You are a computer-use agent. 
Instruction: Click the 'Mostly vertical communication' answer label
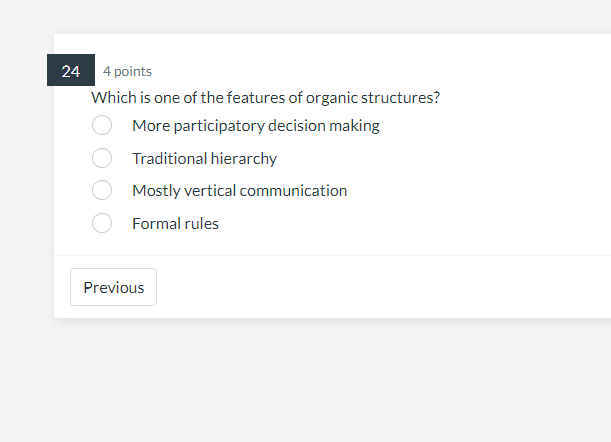point(239,190)
